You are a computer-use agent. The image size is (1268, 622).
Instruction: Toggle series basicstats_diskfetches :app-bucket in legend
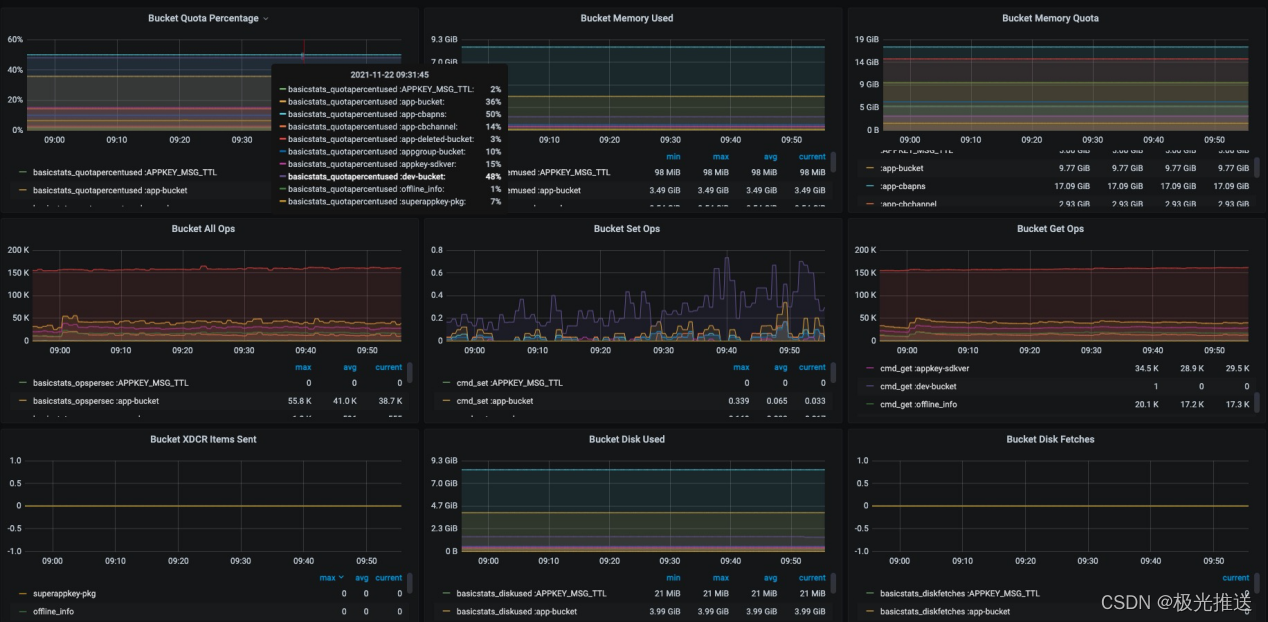click(945, 611)
